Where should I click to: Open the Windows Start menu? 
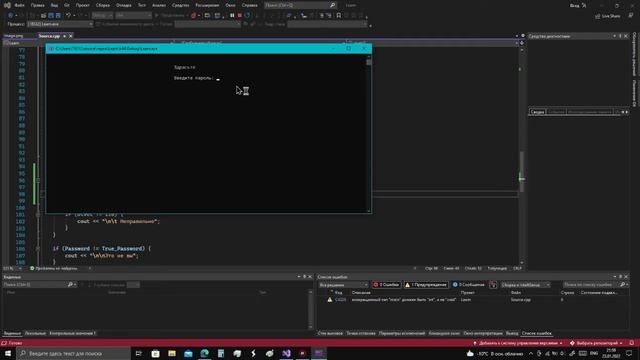pyautogui.click(x=8, y=353)
